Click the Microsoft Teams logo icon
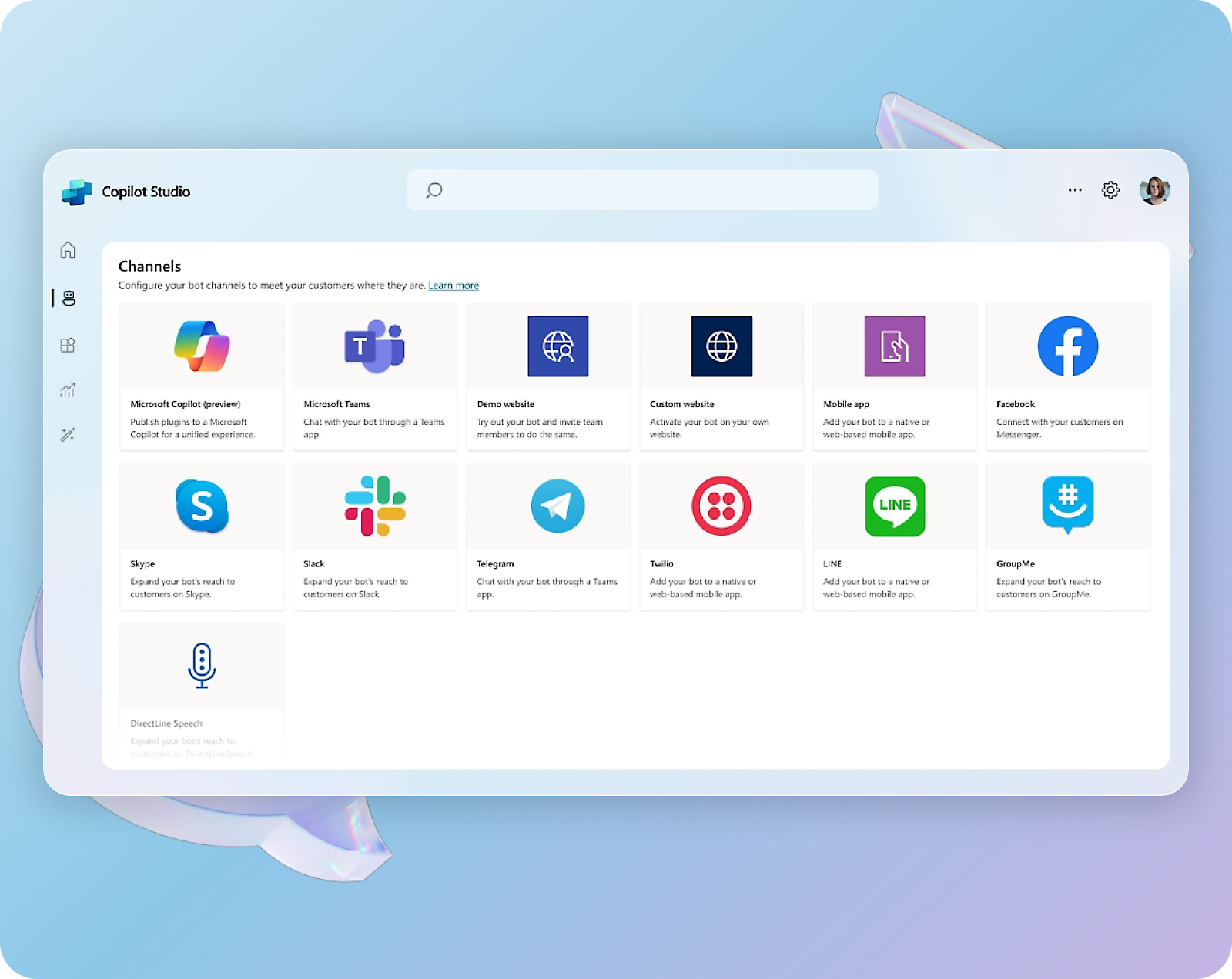 point(374,346)
